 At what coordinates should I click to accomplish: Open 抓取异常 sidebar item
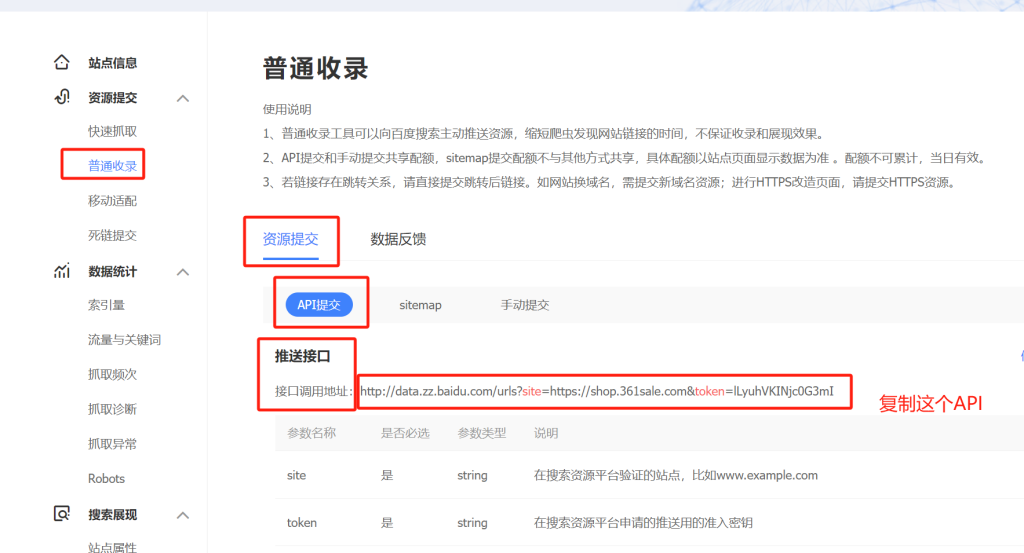click(112, 444)
